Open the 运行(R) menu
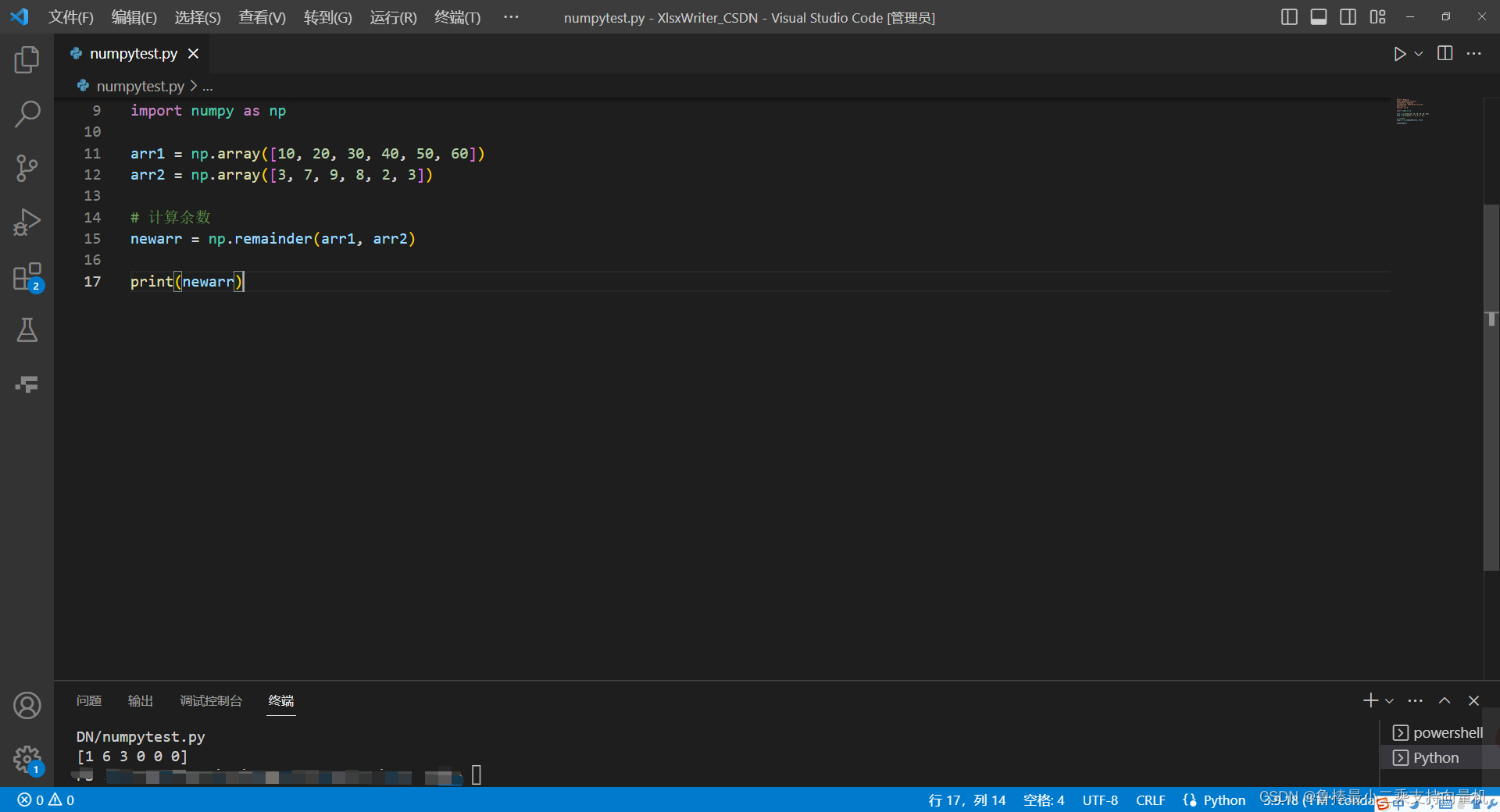The width and height of the screenshot is (1500, 812). (x=394, y=17)
